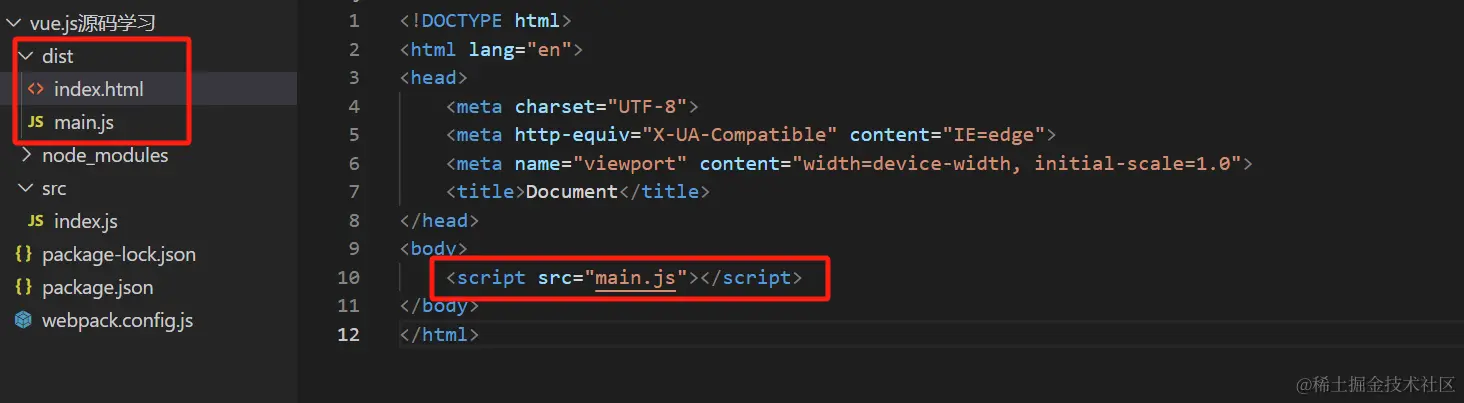This screenshot has width=1464, height=403.
Task: Click the DOCTYPE html declaration text
Action: point(485,21)
